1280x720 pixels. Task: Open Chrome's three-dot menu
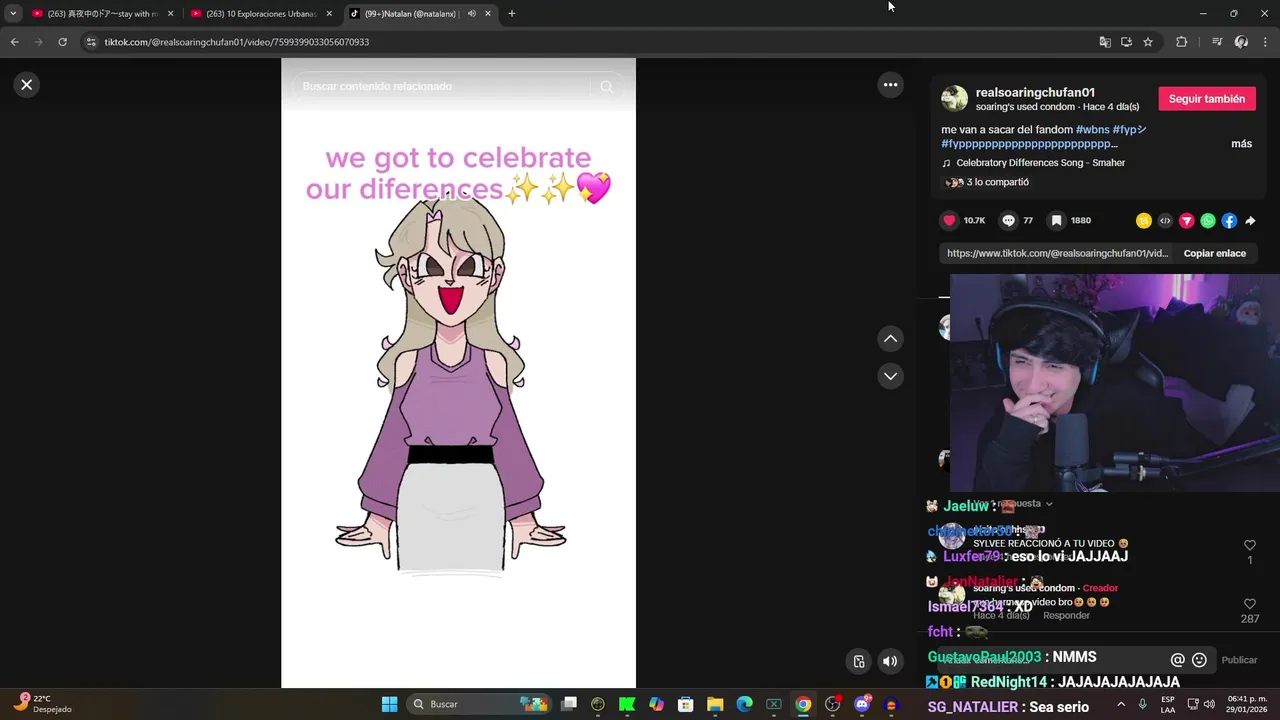pyautogui.click(x=1265, y=42)
